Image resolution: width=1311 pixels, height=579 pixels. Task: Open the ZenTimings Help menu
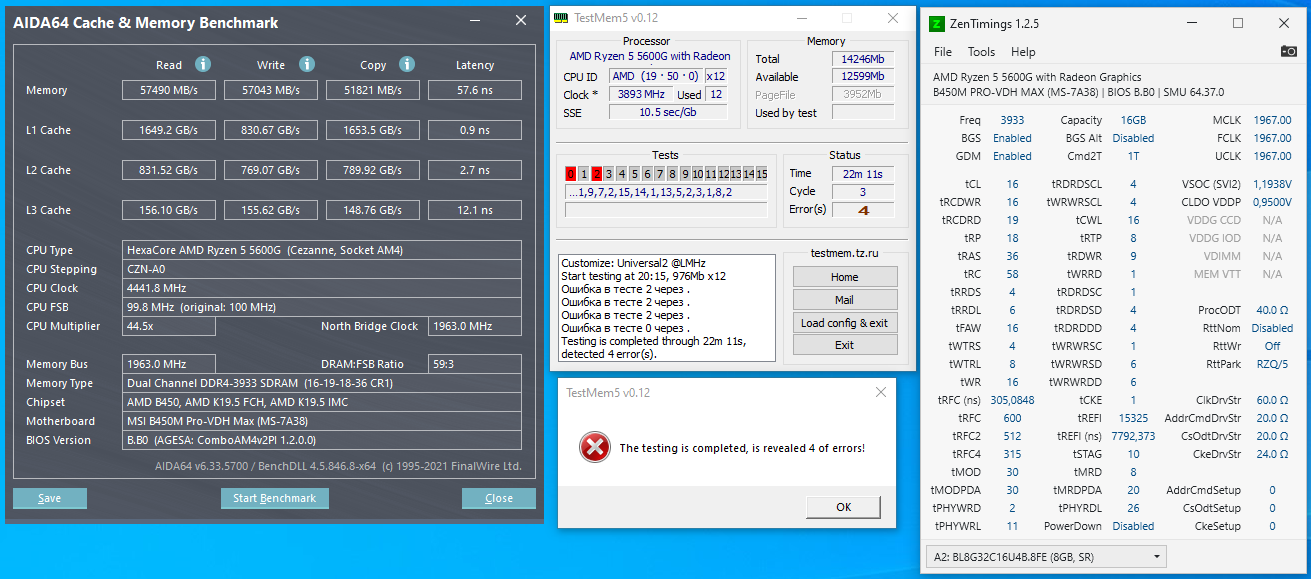tap(1023, 52)
